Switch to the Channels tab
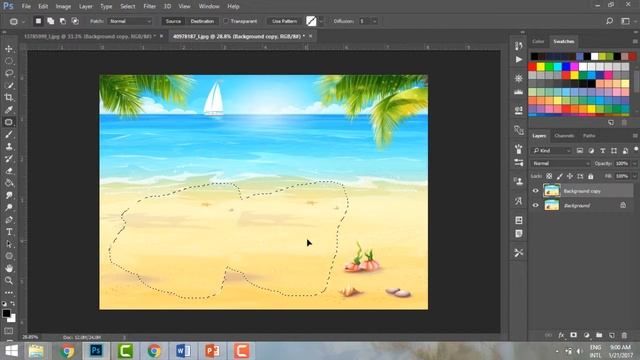This screenshot has width=640, height=360. point(564,136)
